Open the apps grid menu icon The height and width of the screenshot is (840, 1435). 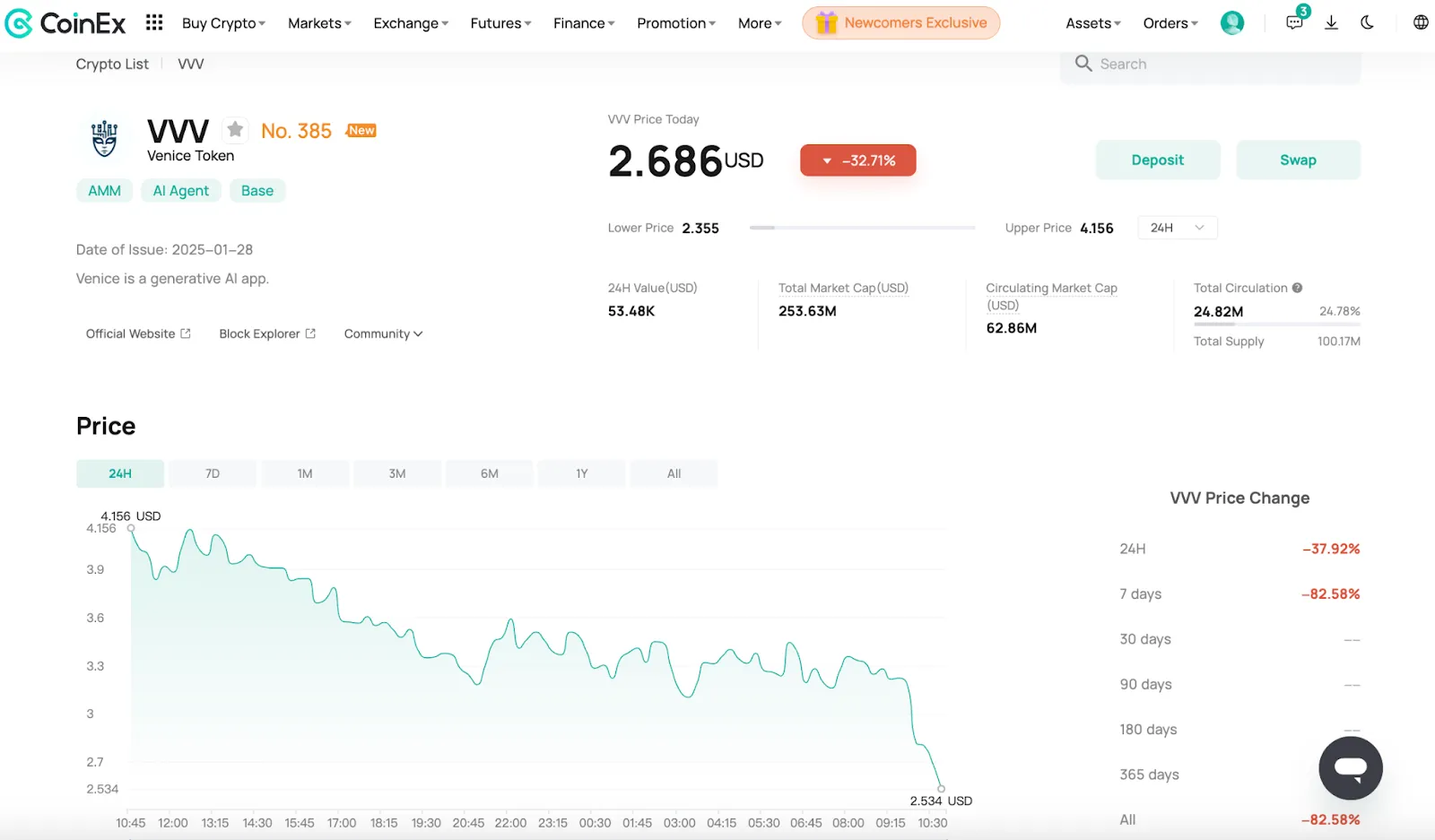[154, 22]
